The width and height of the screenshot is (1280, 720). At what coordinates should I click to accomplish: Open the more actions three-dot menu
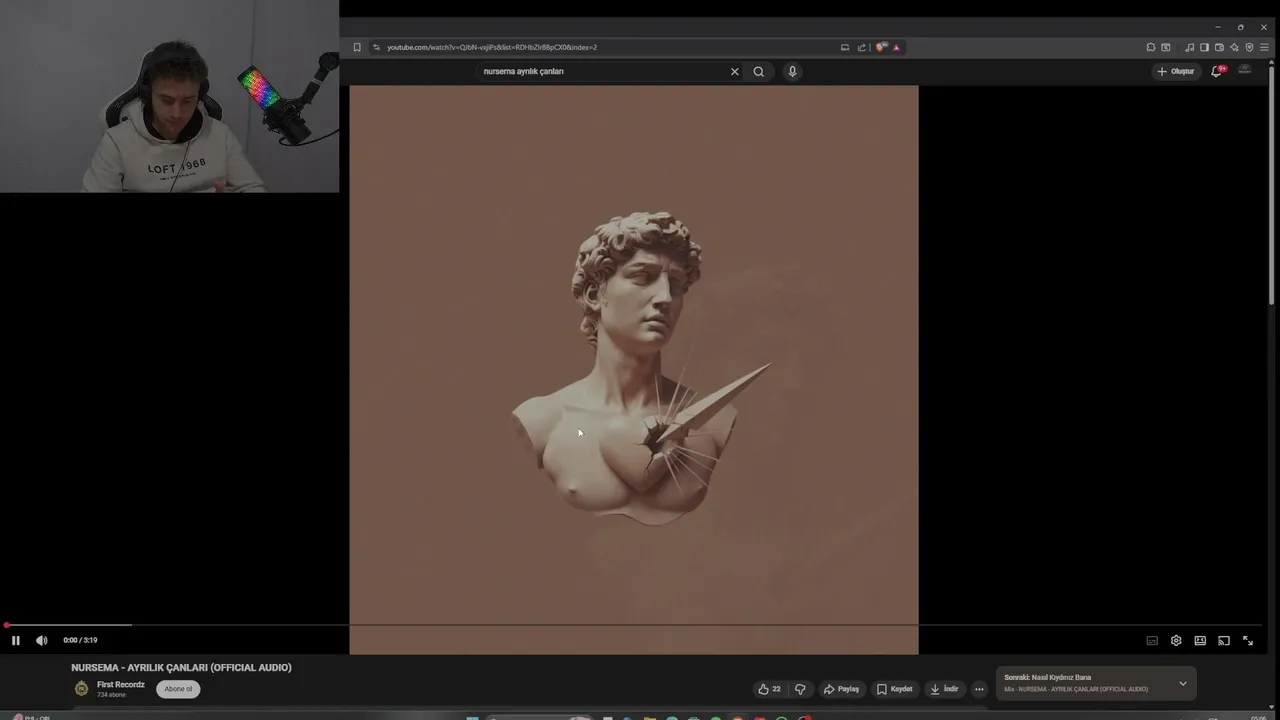[979, 689]
